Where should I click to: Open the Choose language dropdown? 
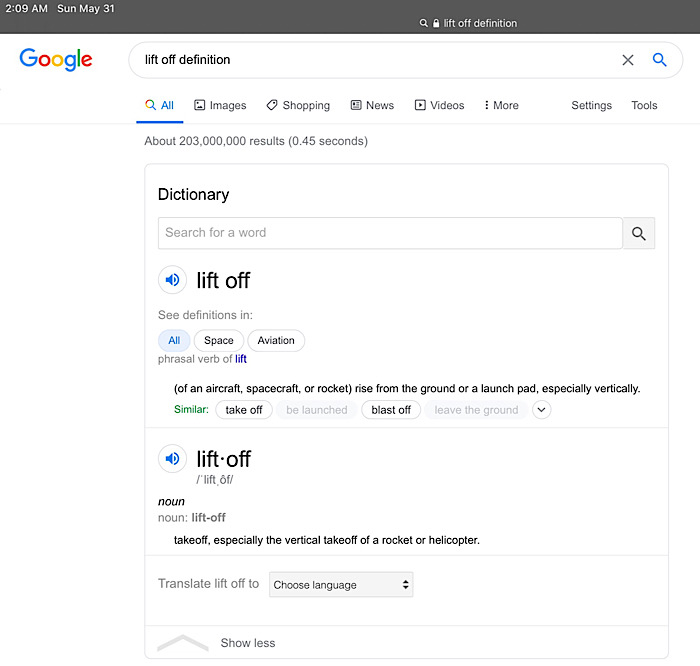coord(341,585)
